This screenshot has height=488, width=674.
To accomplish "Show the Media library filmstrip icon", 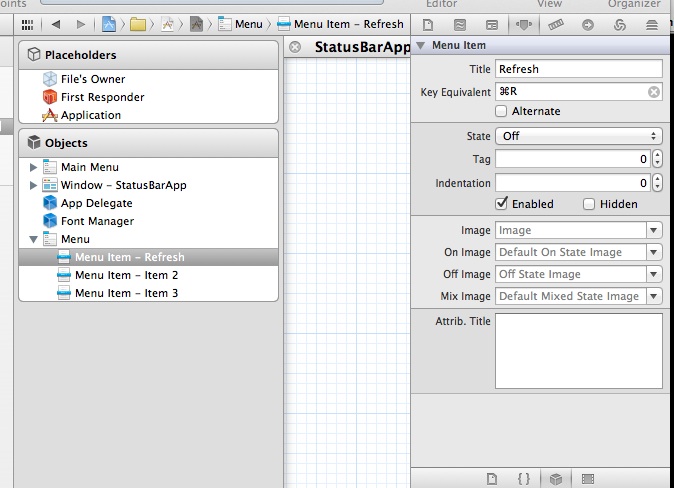I will pos(588,479).
